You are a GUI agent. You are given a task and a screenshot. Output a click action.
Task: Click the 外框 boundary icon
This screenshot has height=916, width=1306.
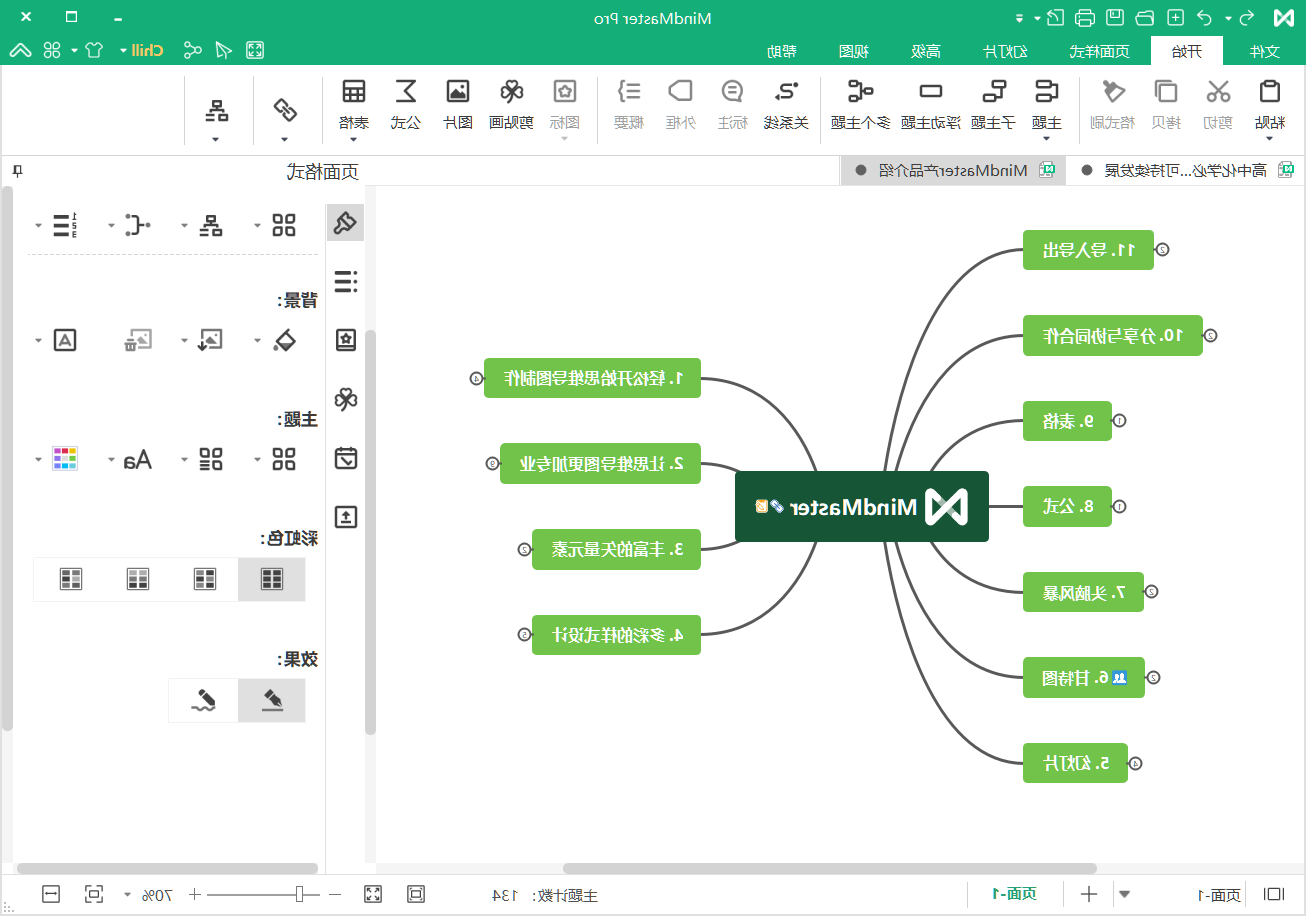pos(680,92)
